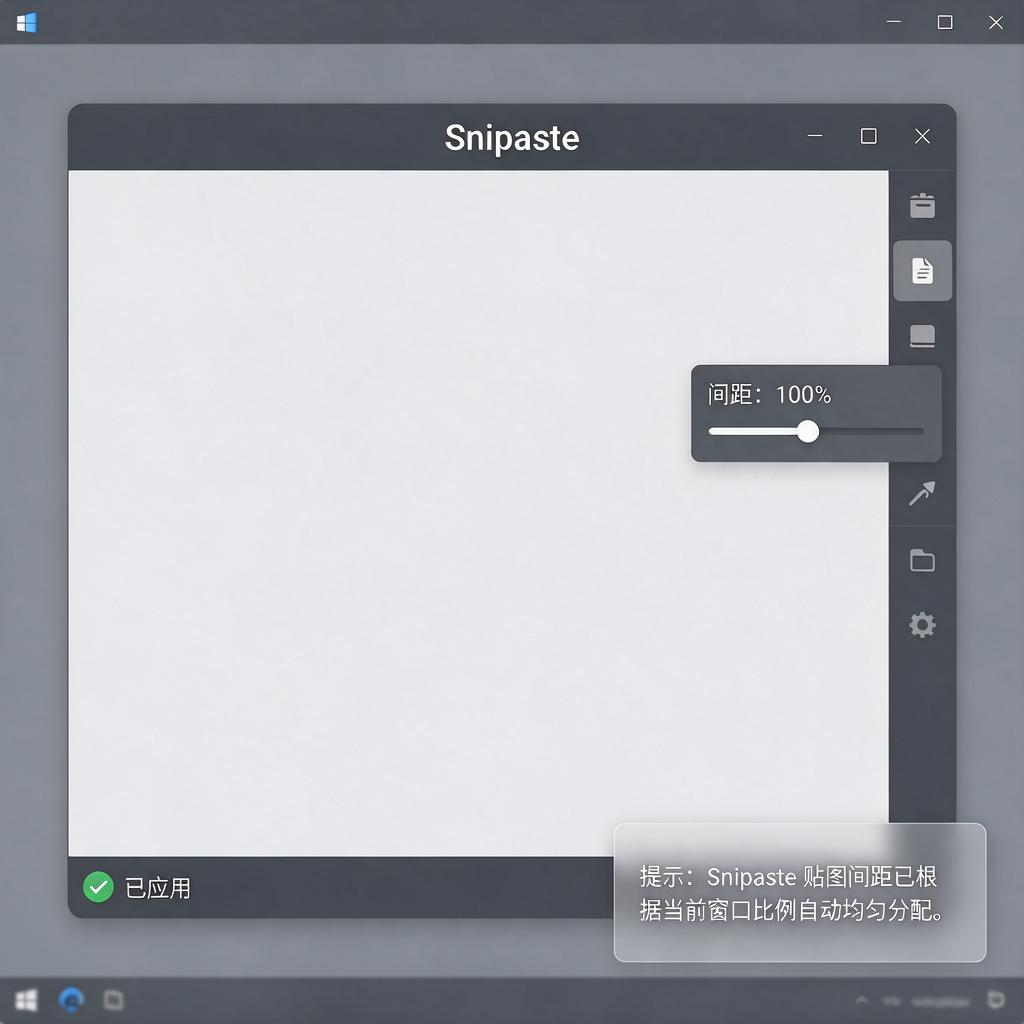Click the 已应用 status text
Screen dimensions: 1024x1024
click(x=158, y=888)
